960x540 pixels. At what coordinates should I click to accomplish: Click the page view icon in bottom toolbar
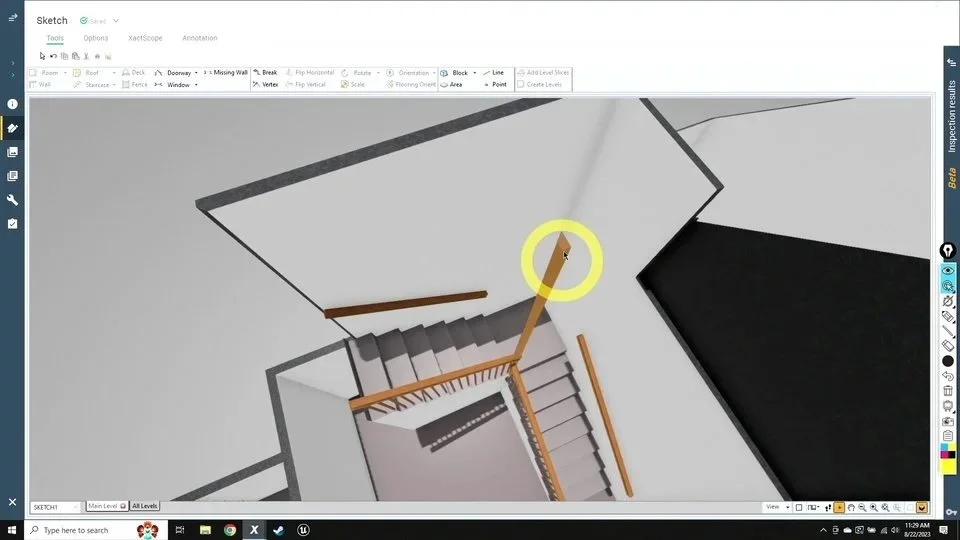[798, 508]
